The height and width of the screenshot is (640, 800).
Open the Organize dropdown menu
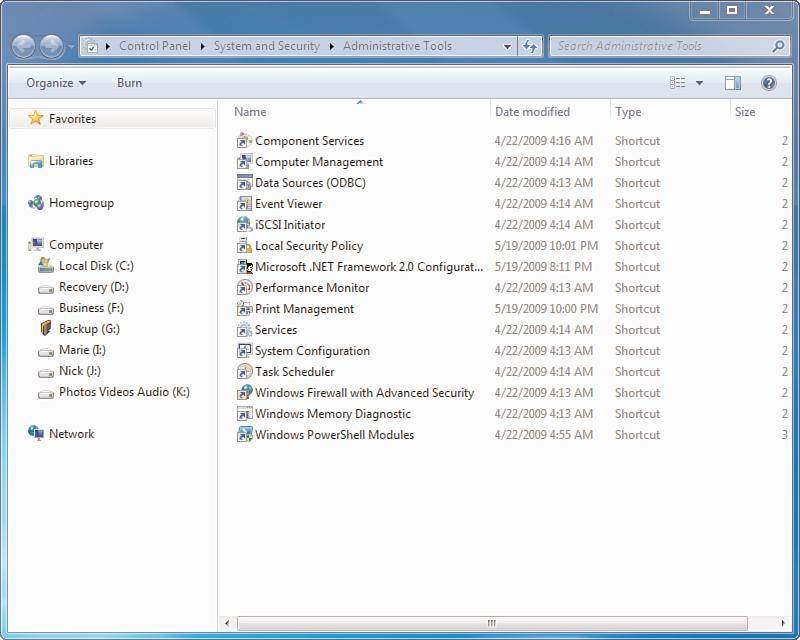click(56, 83)
